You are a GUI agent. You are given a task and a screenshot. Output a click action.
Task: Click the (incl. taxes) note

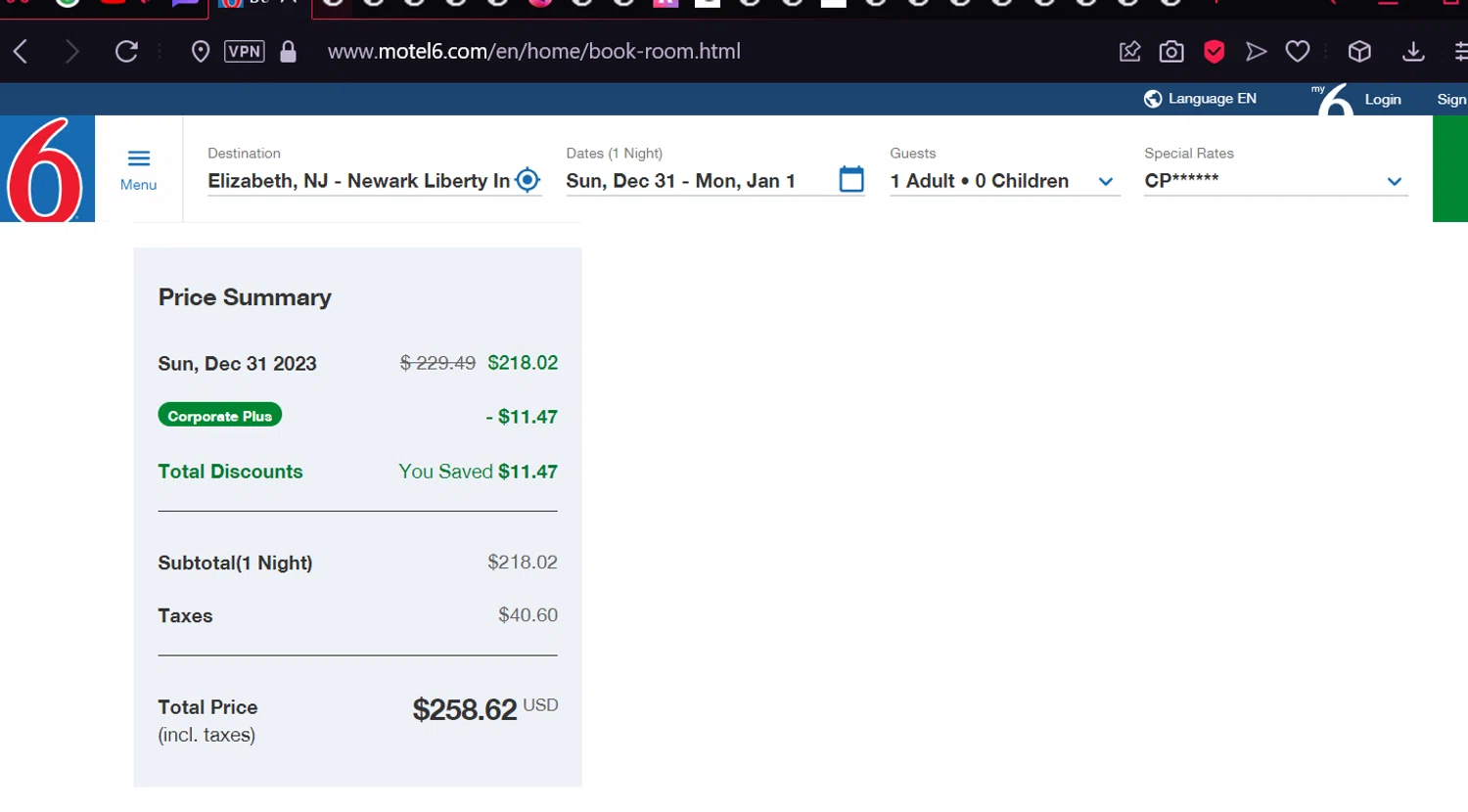coord(206,736)
